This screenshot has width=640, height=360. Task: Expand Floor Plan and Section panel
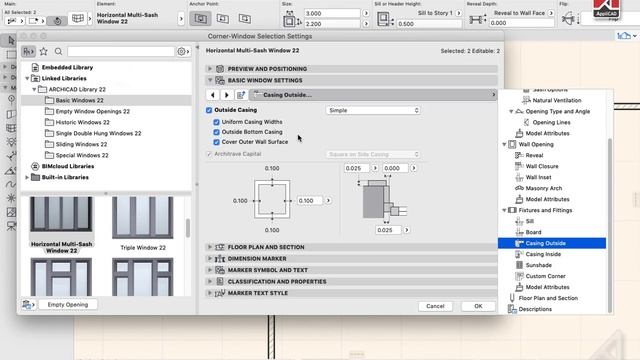(x=210, y=247)
